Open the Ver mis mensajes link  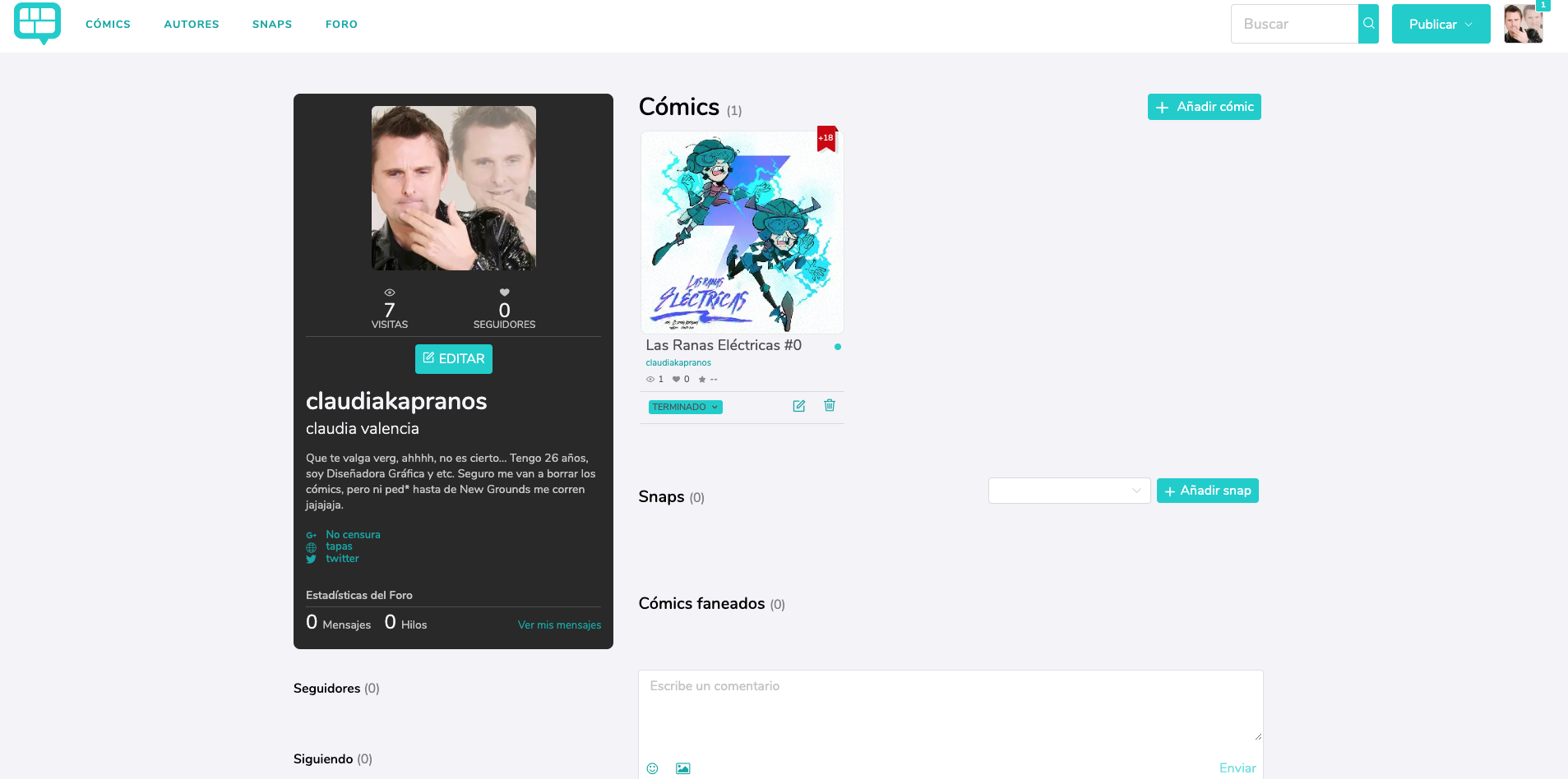[559, 625]
